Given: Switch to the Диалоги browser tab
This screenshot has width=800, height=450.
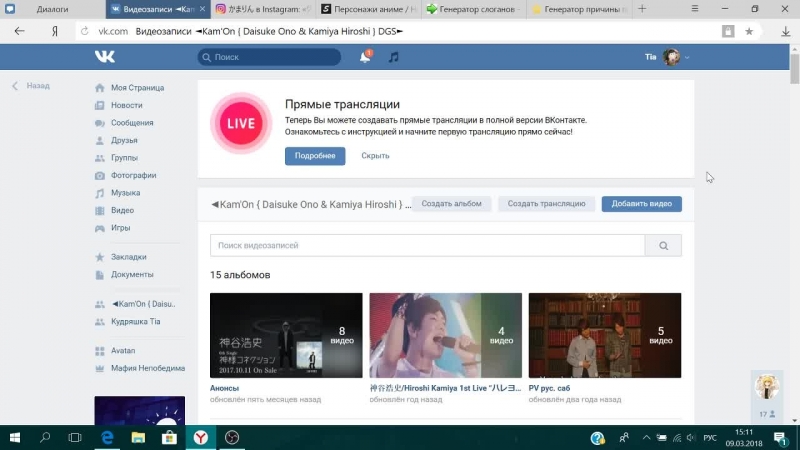Looking at the screenshot, I should pos(53,9).
